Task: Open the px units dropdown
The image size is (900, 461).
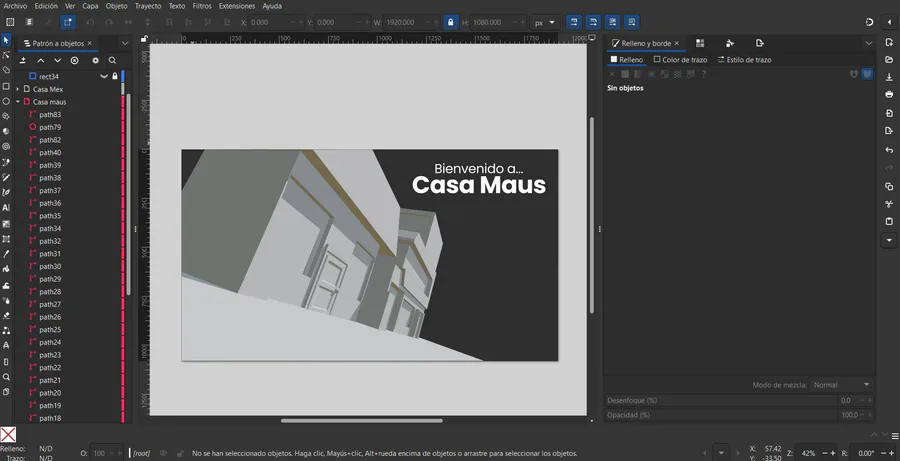Action: (x=545, y=22)
